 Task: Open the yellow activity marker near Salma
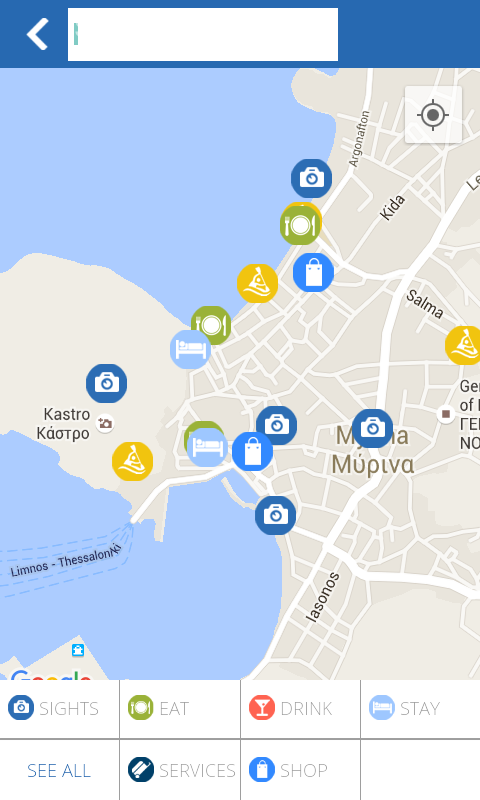463,345
